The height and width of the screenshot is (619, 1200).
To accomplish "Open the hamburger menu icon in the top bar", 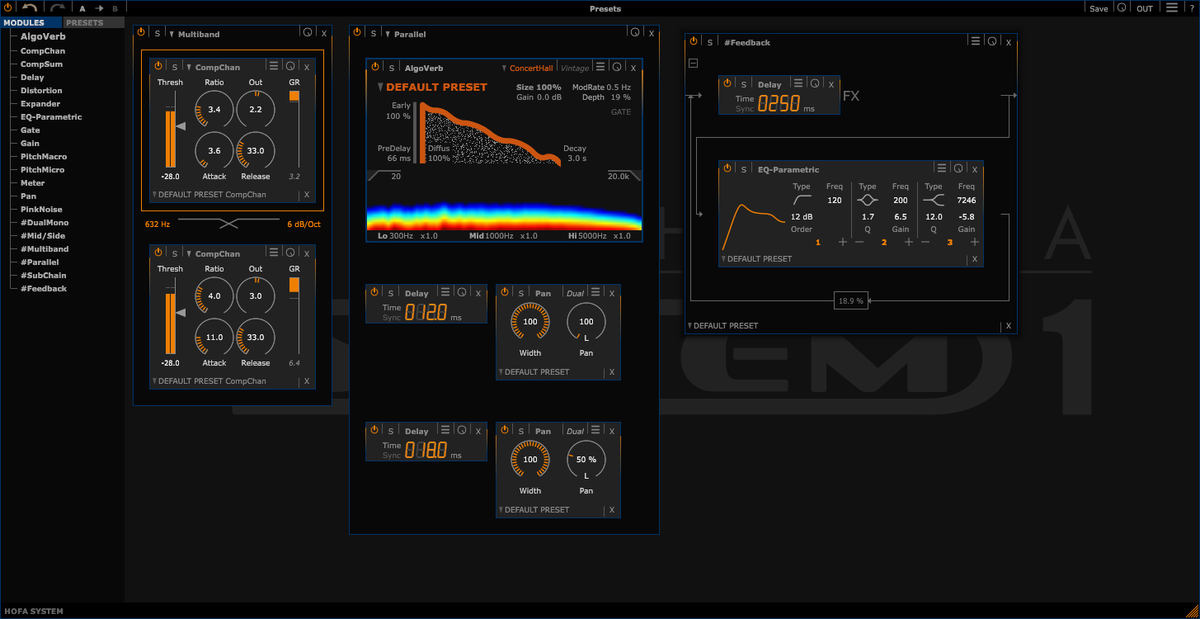I will 1172,7.
